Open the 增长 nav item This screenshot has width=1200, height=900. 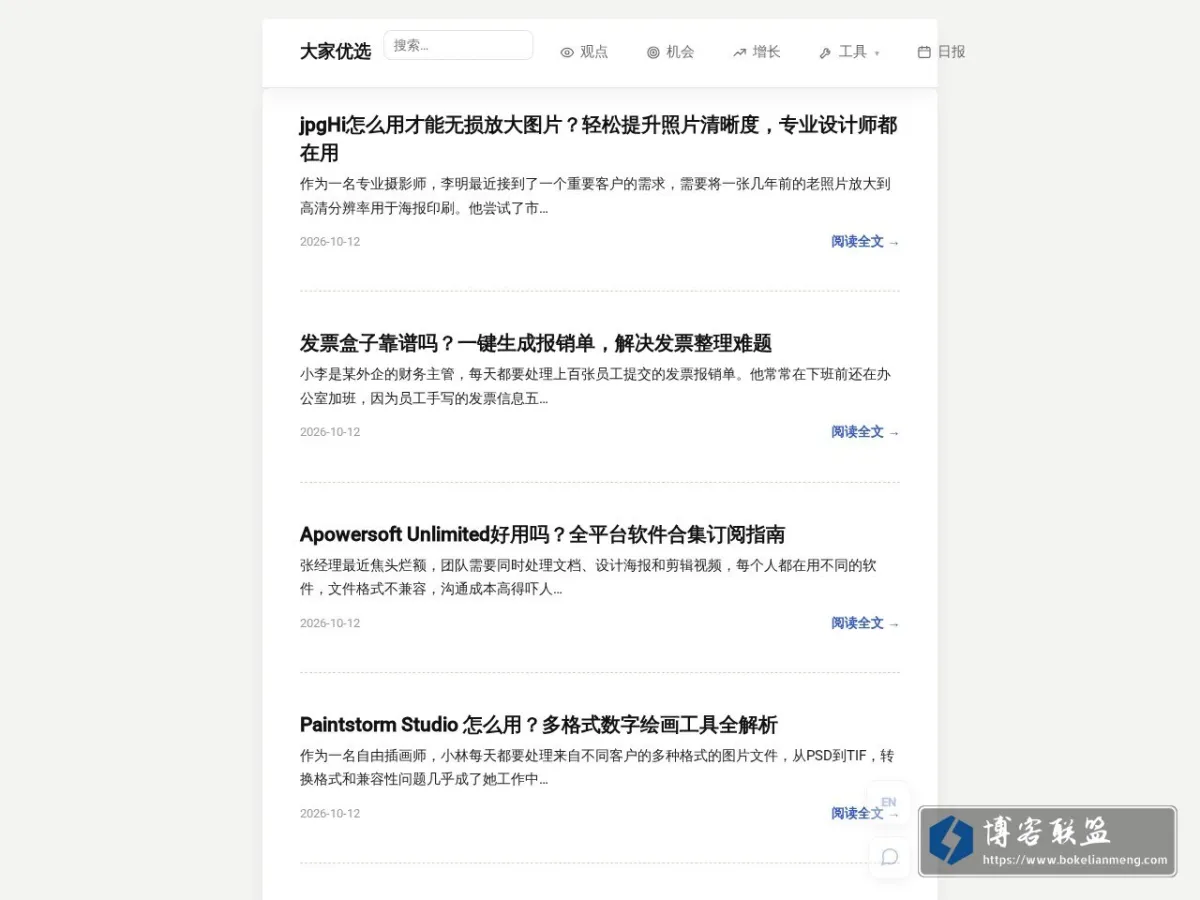756,52
